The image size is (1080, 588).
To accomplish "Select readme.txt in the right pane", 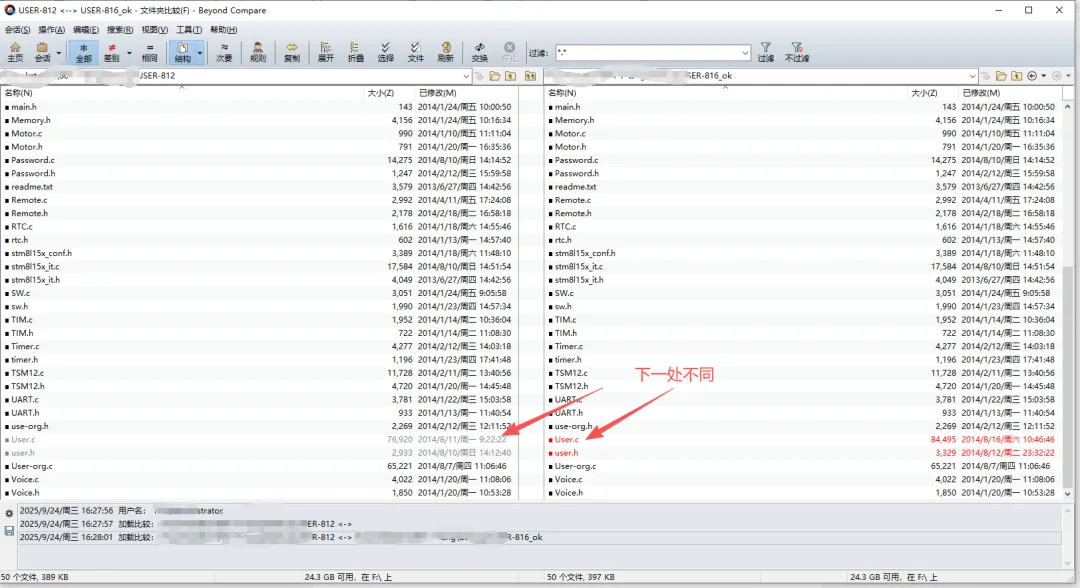I will pos(576,187).
